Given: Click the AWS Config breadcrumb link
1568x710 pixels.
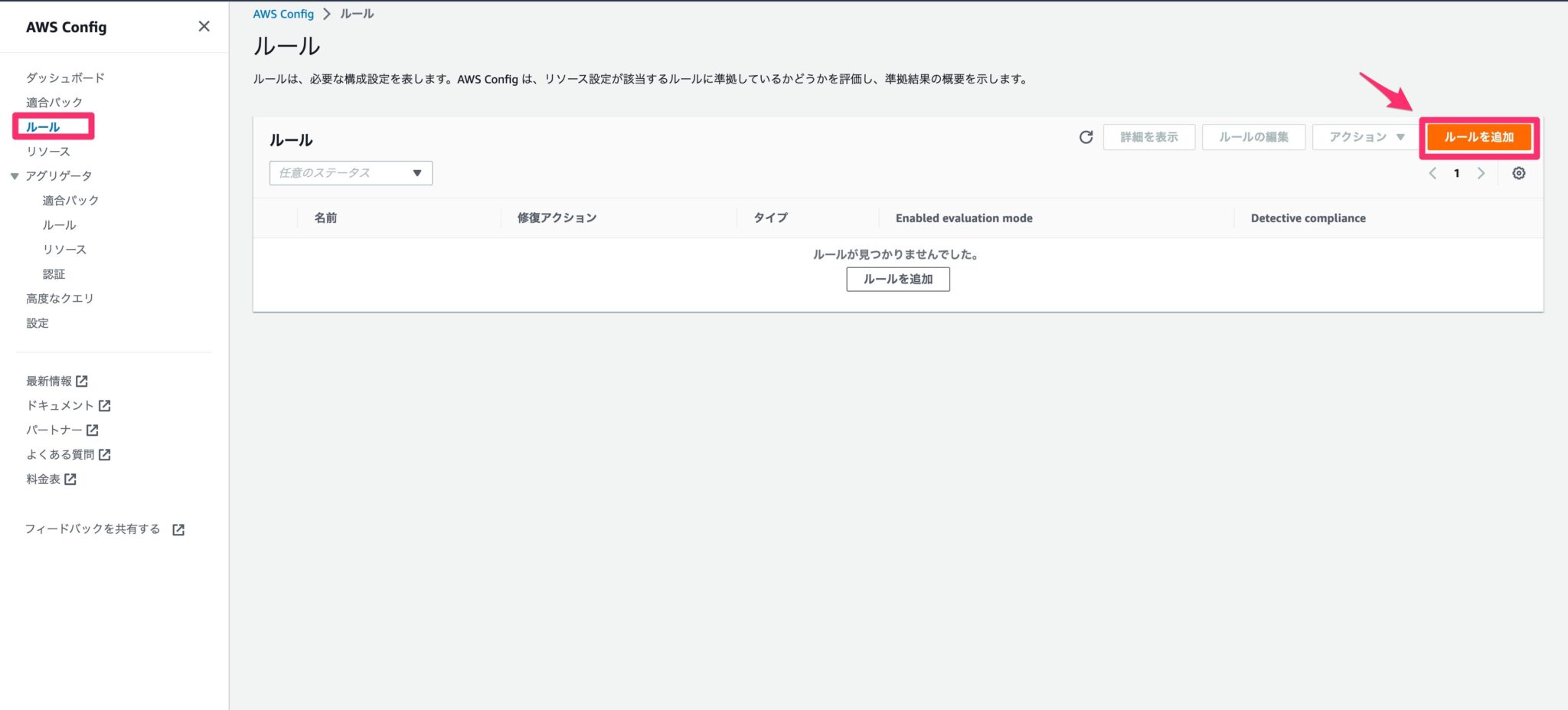Looking at the screenshot, I should 283,13.
